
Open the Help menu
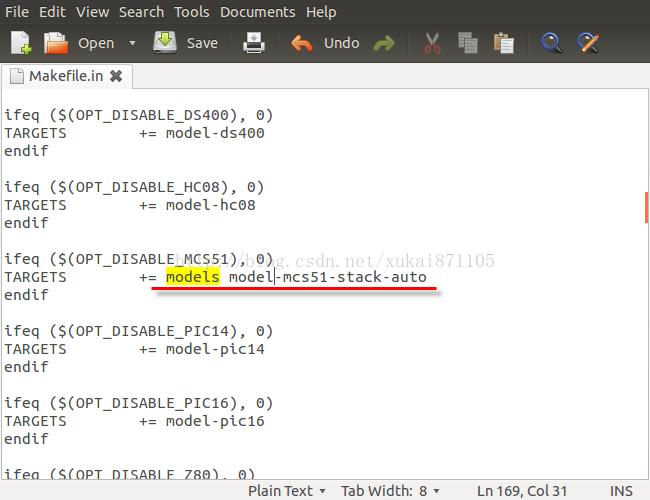tap(321, 12)
